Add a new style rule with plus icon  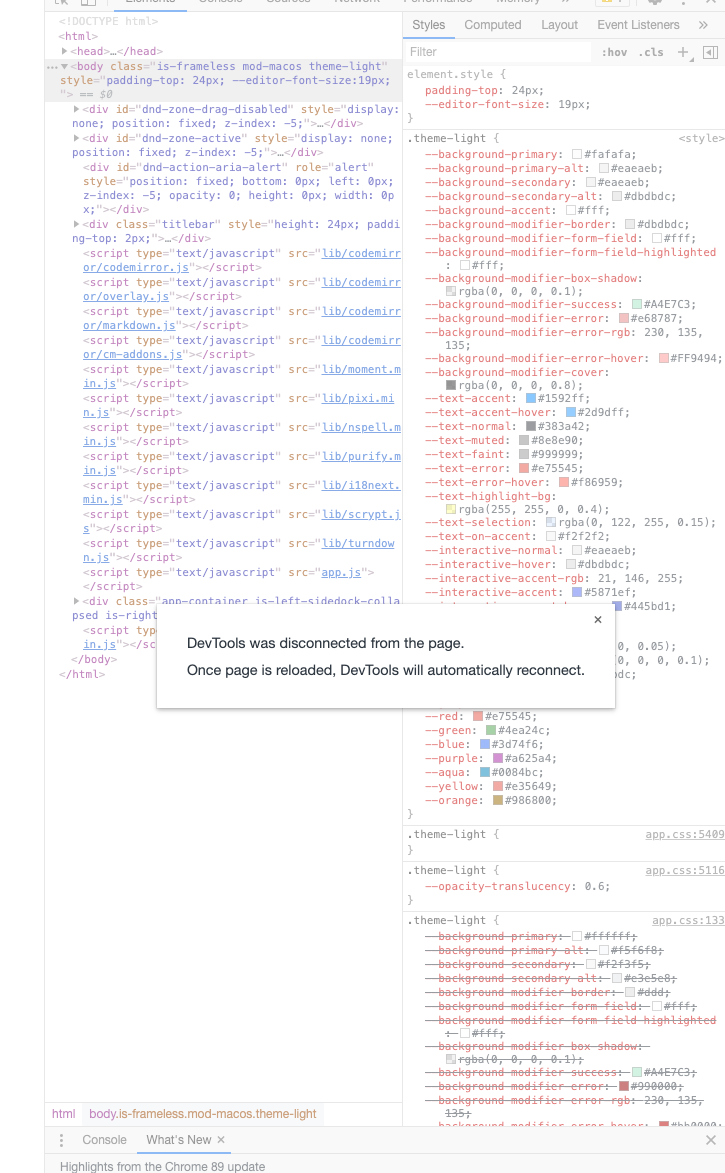click(682, 52)
